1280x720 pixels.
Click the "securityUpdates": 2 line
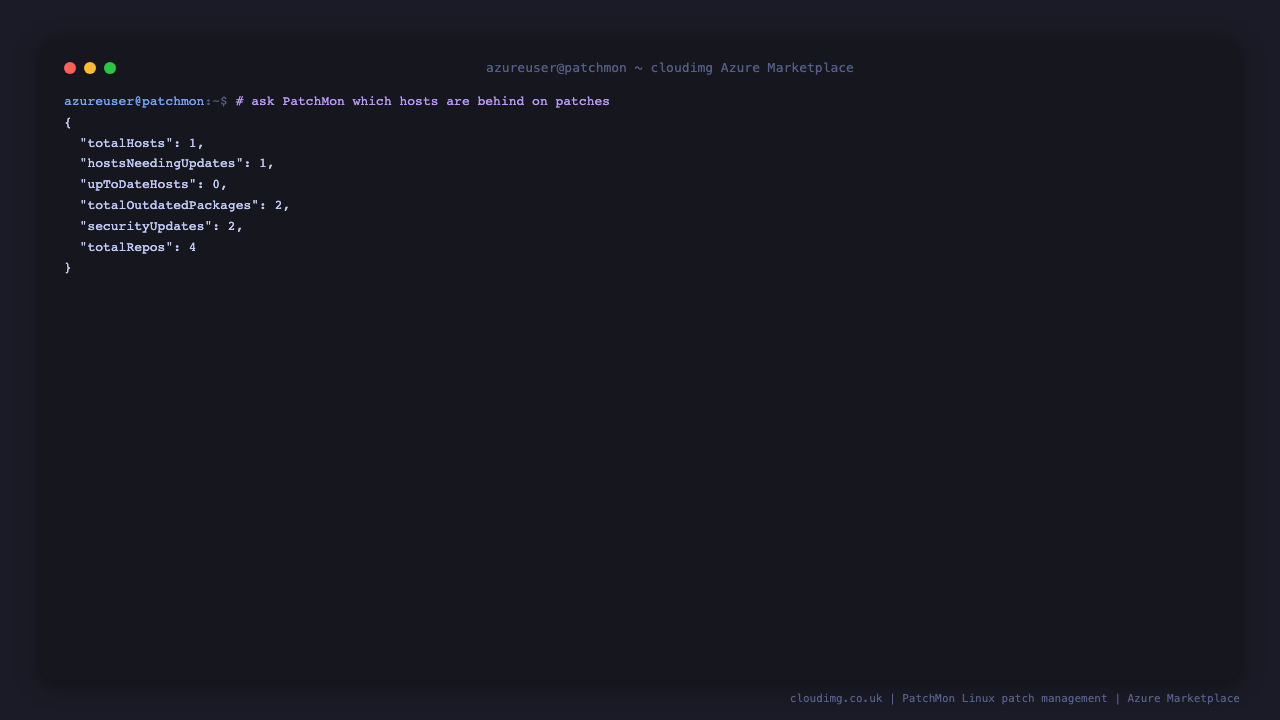click(x=162, y=227)
